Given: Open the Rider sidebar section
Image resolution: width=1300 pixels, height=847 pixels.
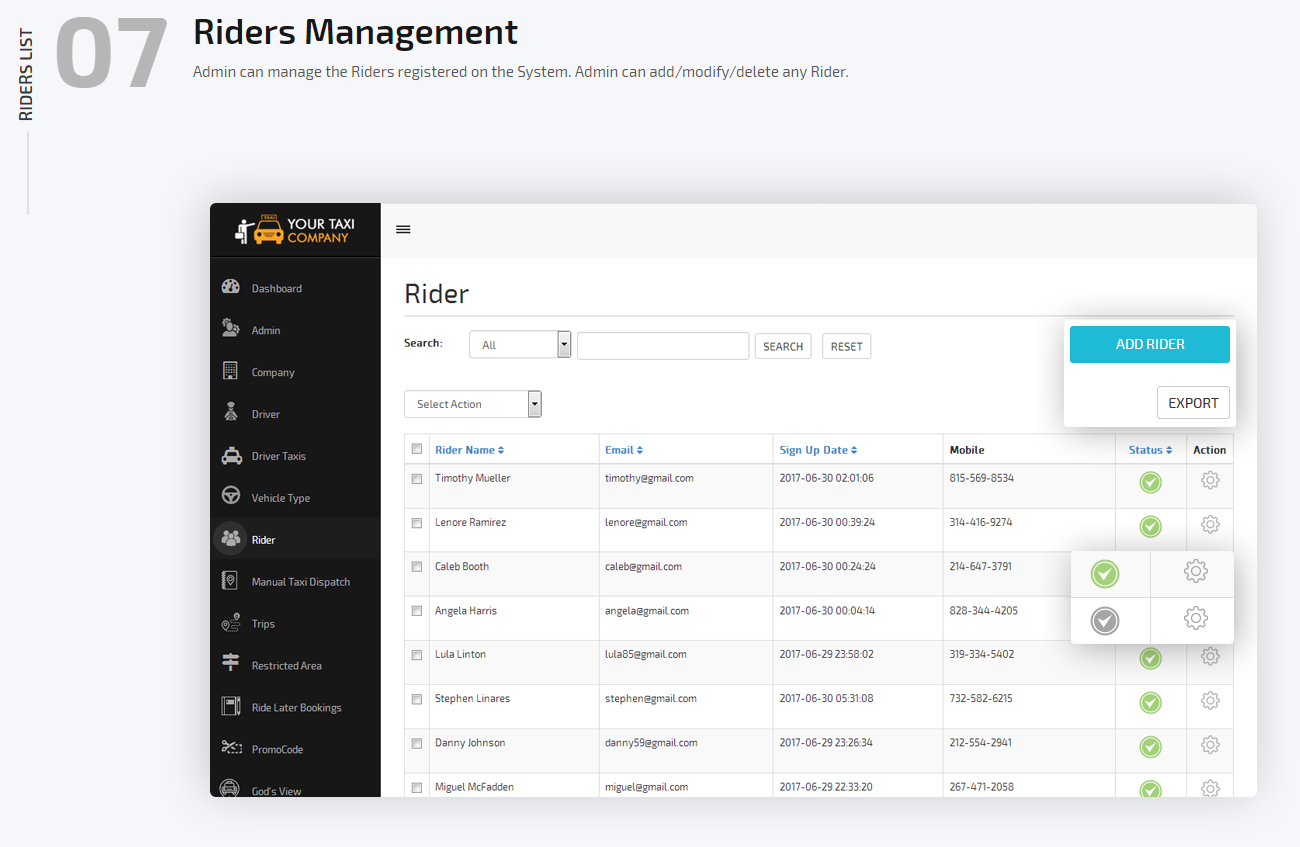Looking at the screenshot, I should coord(263,539).
